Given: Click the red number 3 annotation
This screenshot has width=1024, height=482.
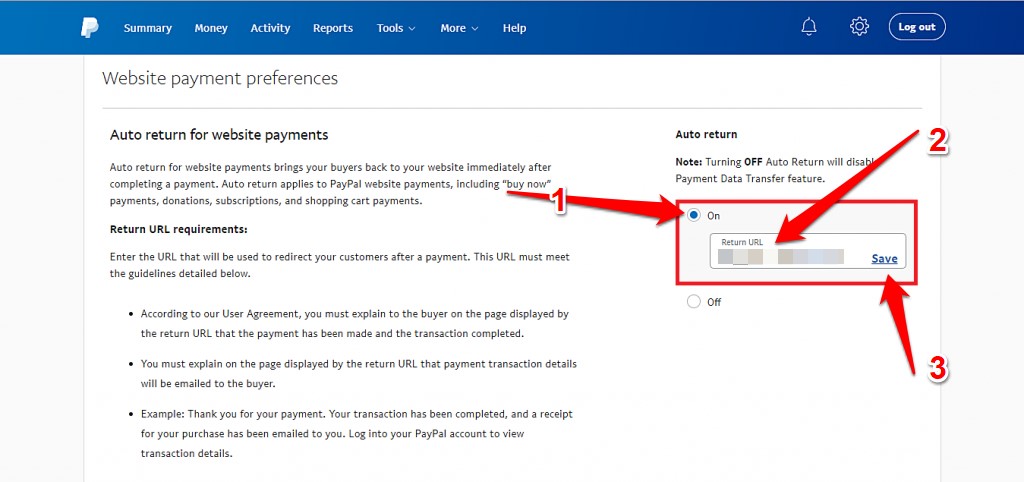Looking at the screenshot, I should coord(937,369).
